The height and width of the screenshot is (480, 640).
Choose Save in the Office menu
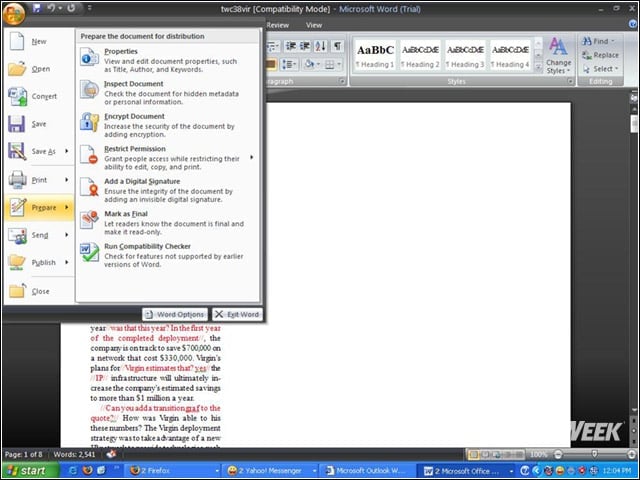click(x=39, y=124)
